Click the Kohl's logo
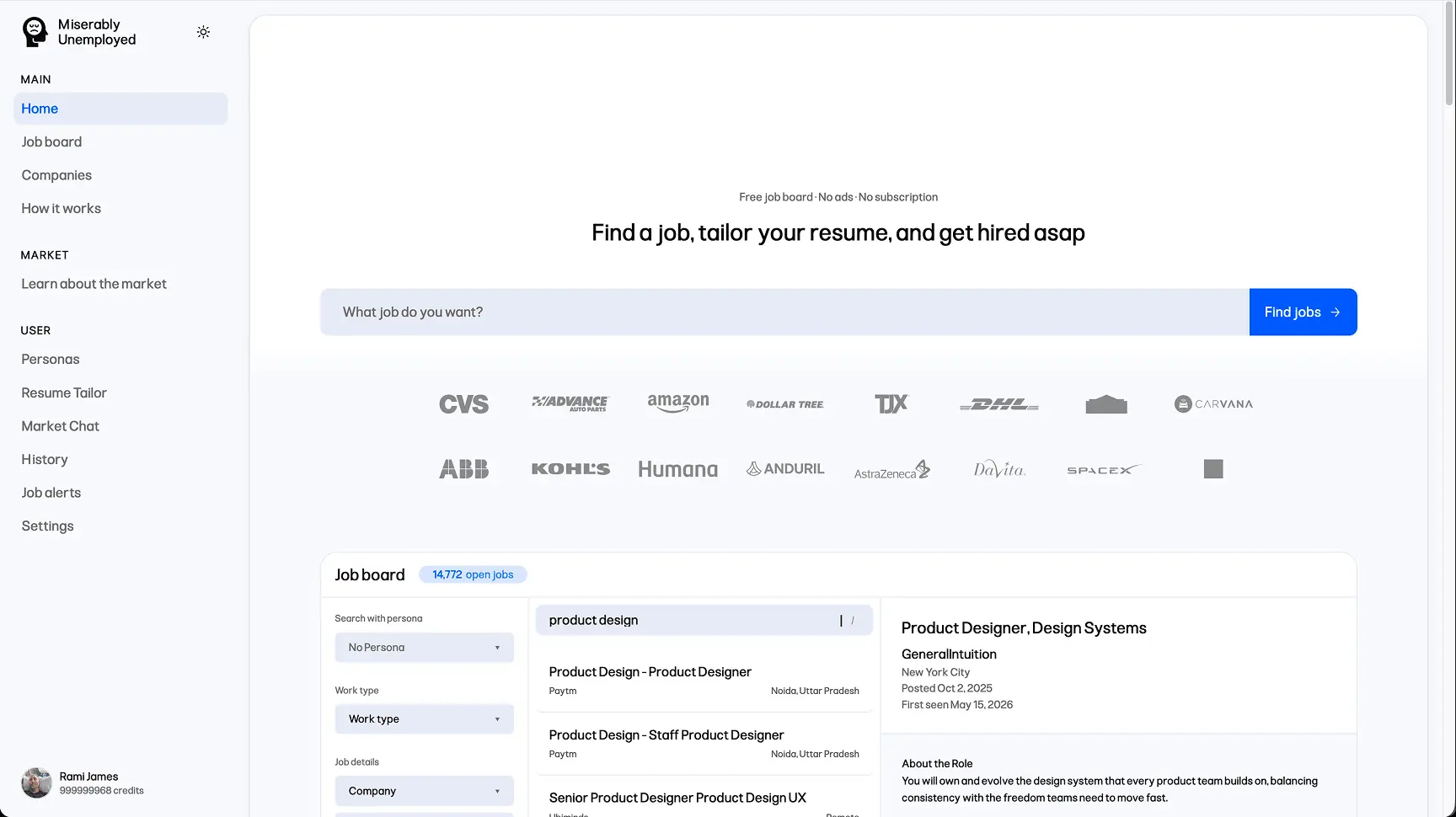 [x=570, y=469]
